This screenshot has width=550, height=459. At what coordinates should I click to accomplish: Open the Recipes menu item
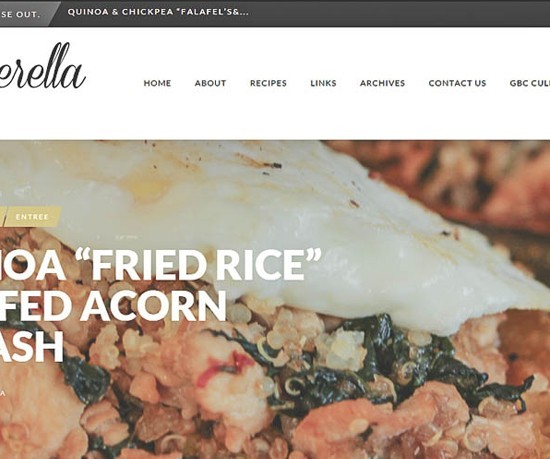click(268, 83)
